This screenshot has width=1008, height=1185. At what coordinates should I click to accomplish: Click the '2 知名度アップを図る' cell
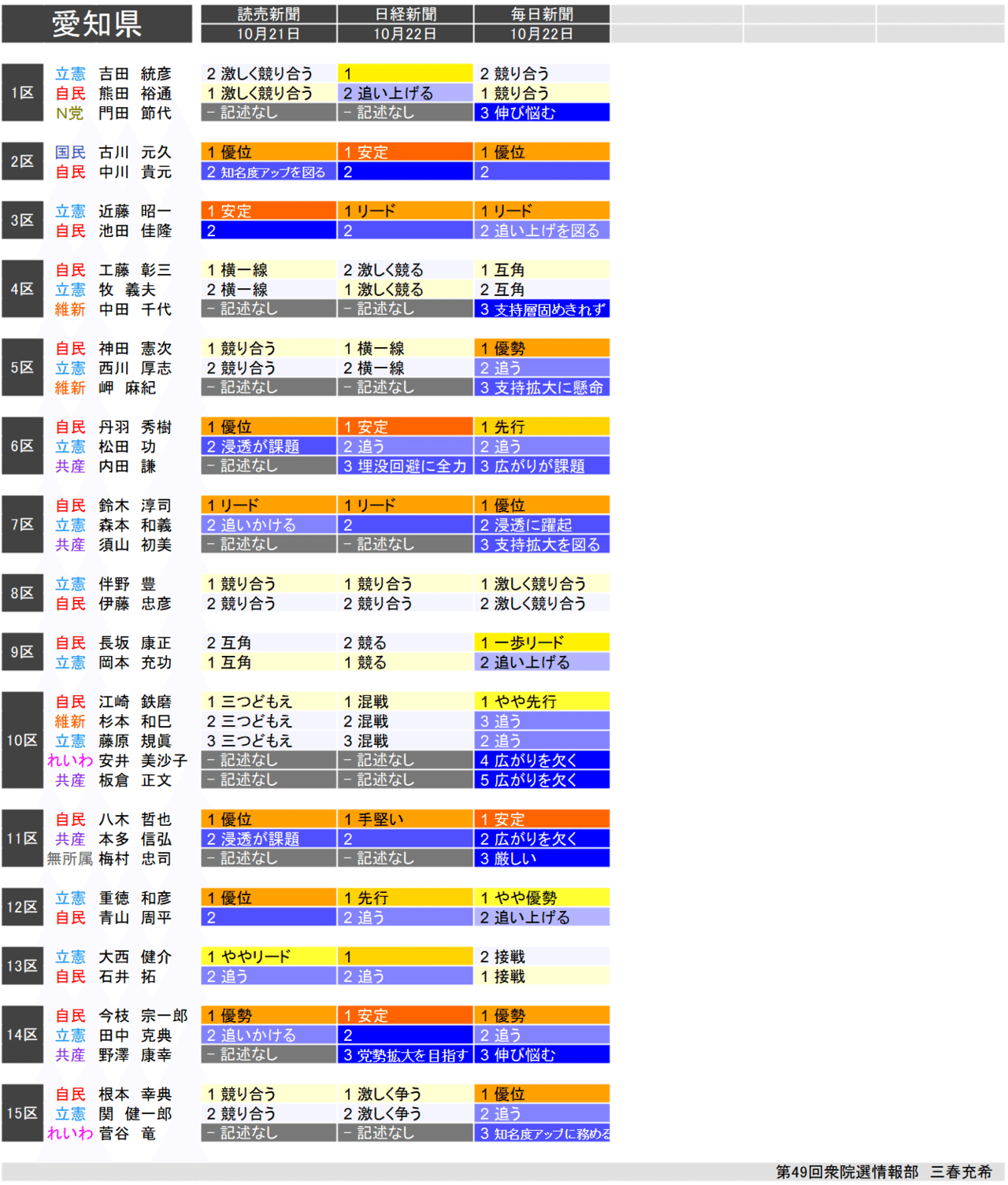[269, 172]
